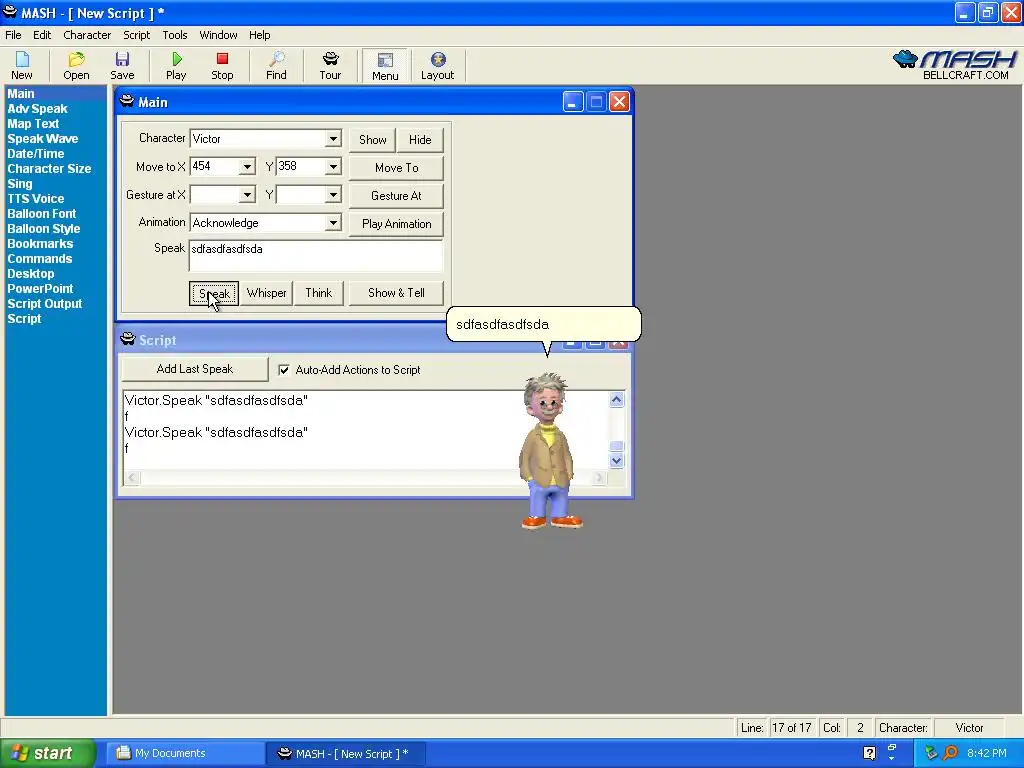Open the File menu
1024x768 pixels.
click(x=13, y=35)
